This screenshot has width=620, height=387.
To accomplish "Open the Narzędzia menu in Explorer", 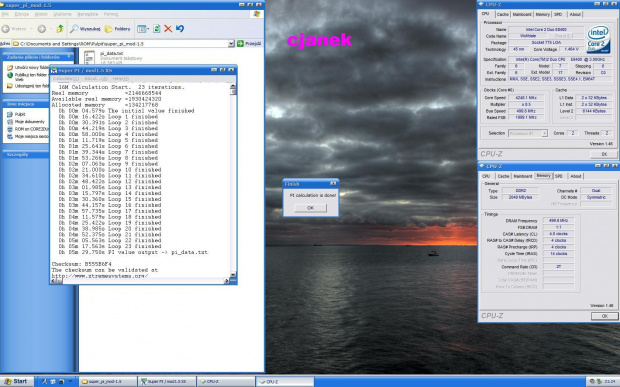I will [87, 14].
